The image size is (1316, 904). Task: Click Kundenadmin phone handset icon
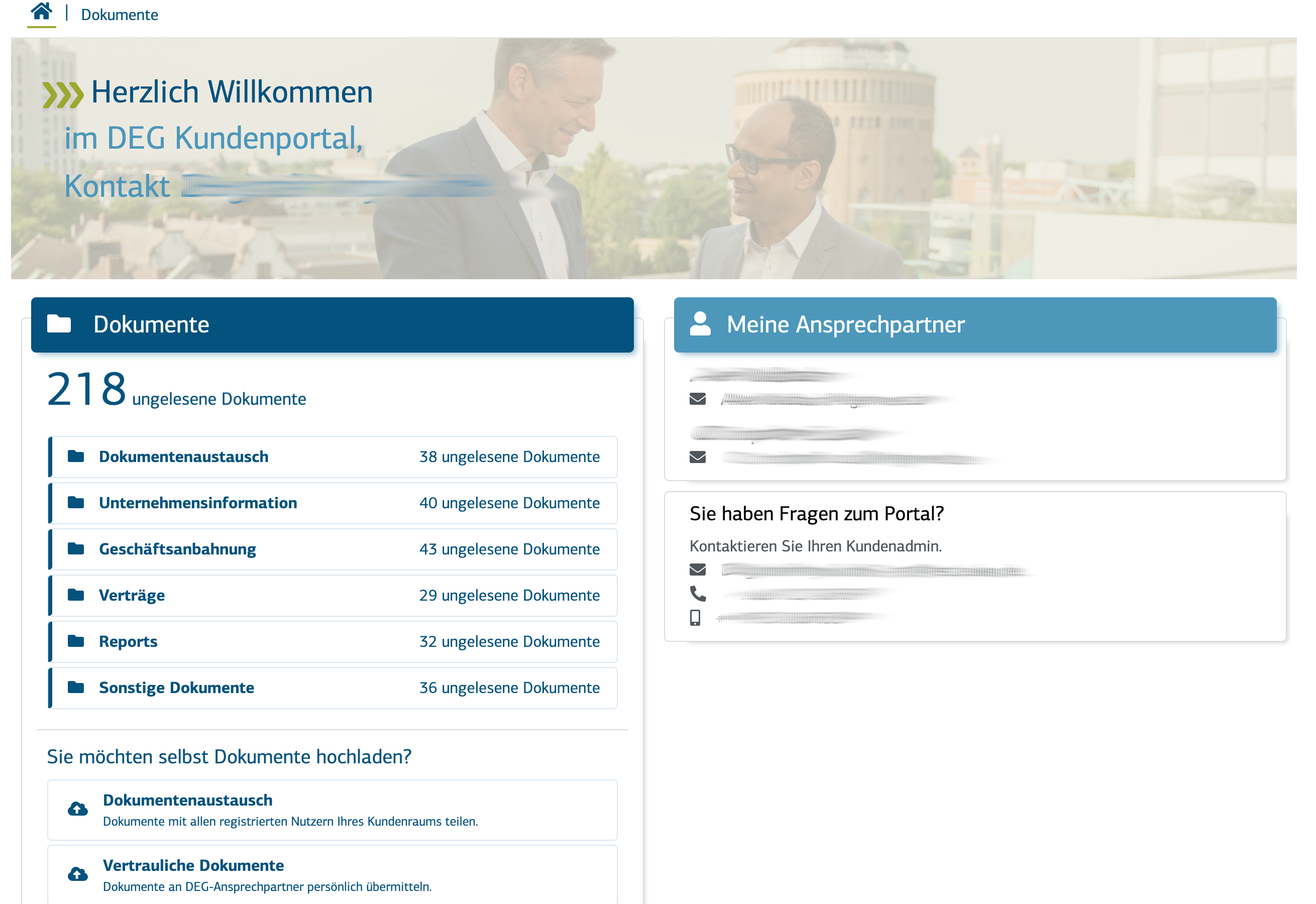(698, 594)
